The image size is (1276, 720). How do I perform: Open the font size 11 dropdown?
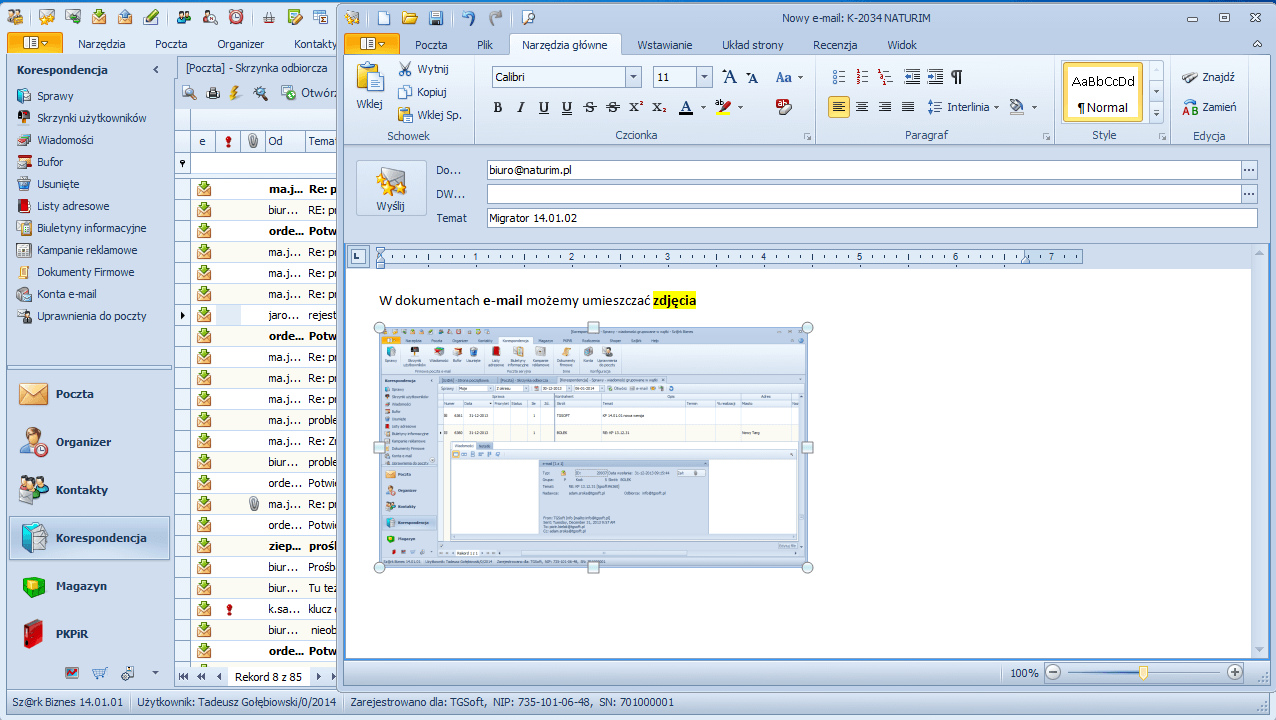tap(705, 77)
